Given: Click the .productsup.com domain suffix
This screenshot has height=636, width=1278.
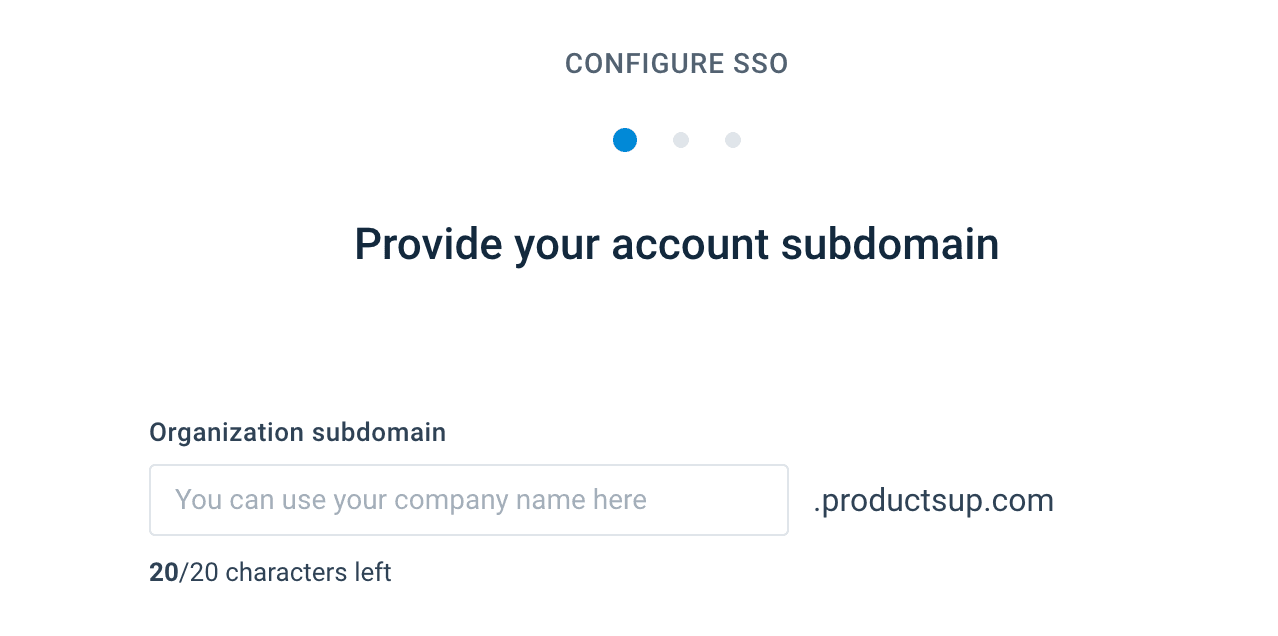Looking at the screenshot, I should pos(933,500).
